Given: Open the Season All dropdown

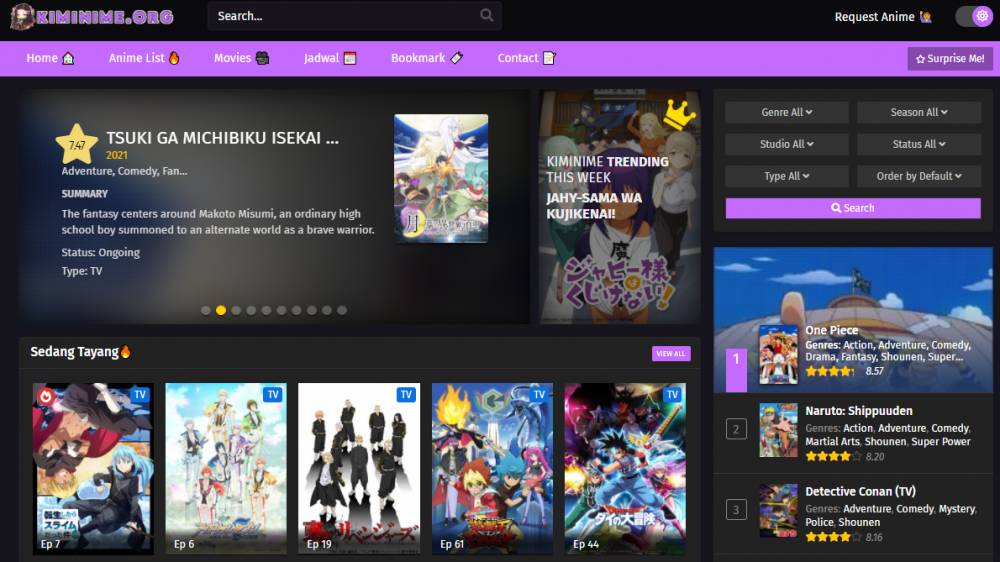Looking at the screenshot, I should 918,112.
